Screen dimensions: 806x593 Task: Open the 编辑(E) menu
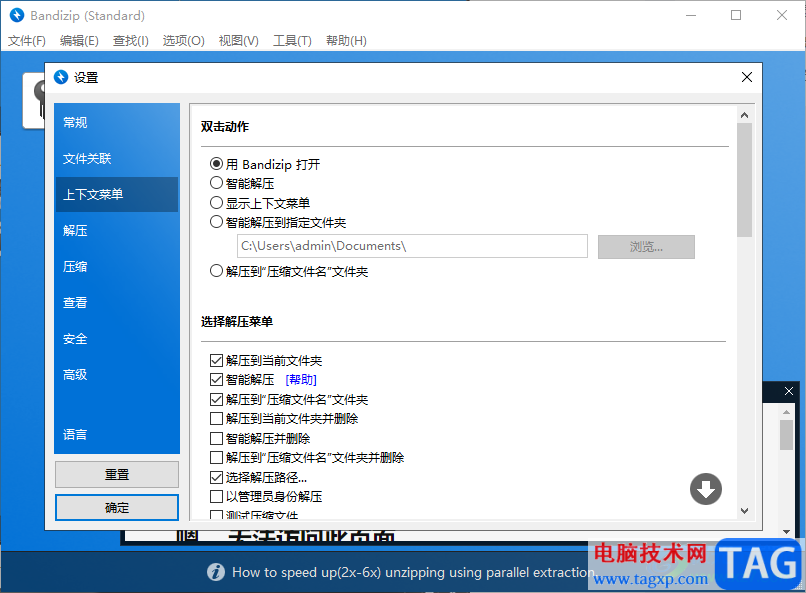(x=79, y=41)
